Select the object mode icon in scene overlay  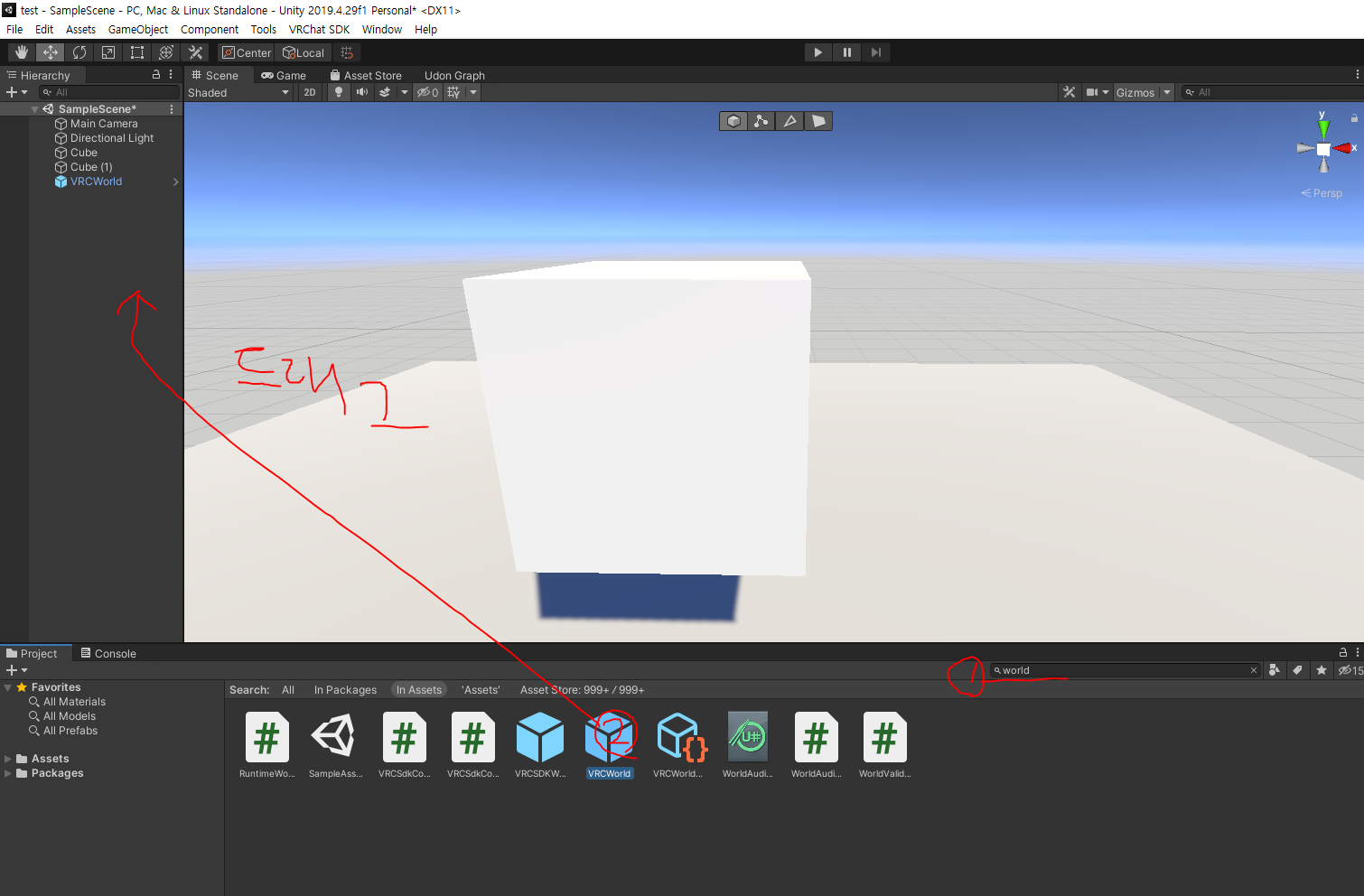click(733, 121)
